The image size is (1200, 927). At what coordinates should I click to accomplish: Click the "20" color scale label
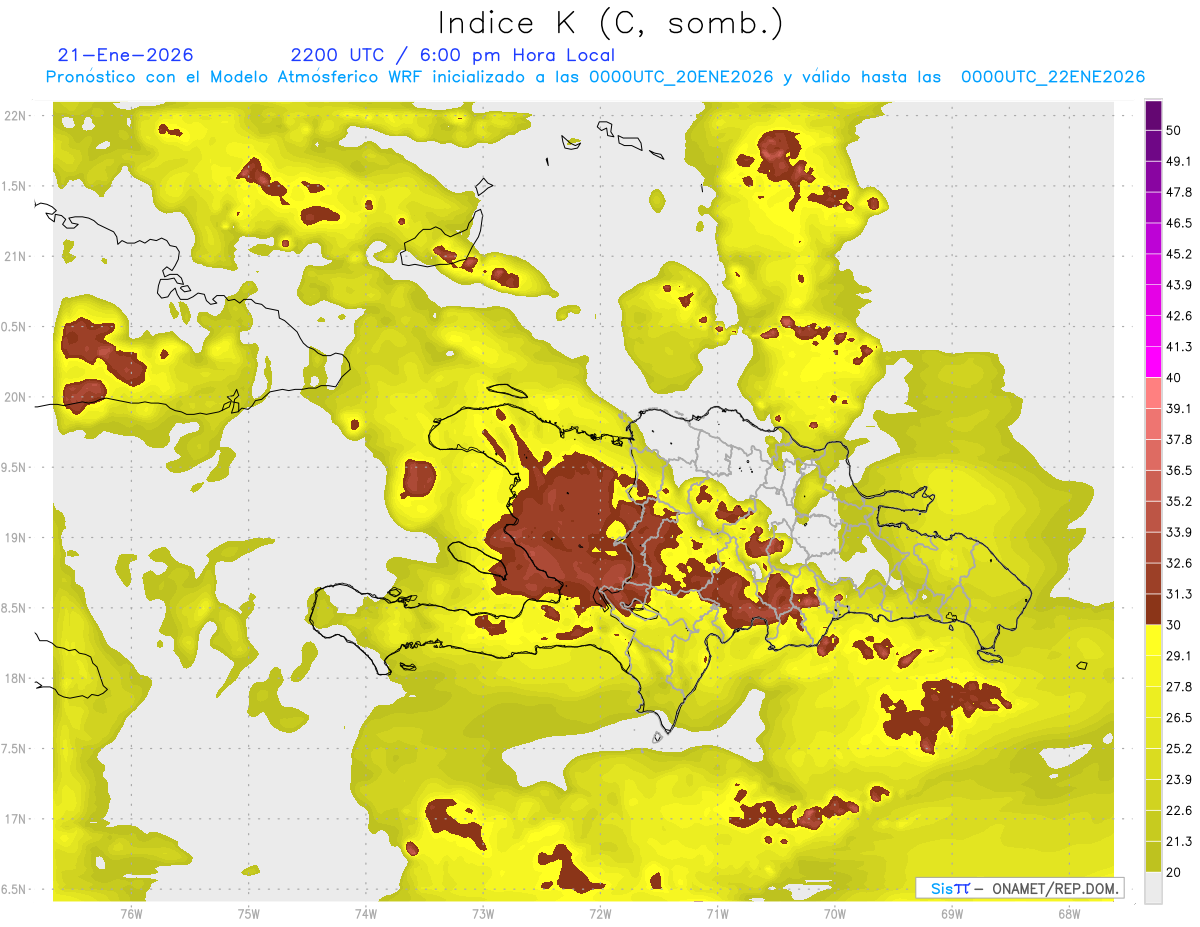pyautogui.click(x=1173, y=871)
